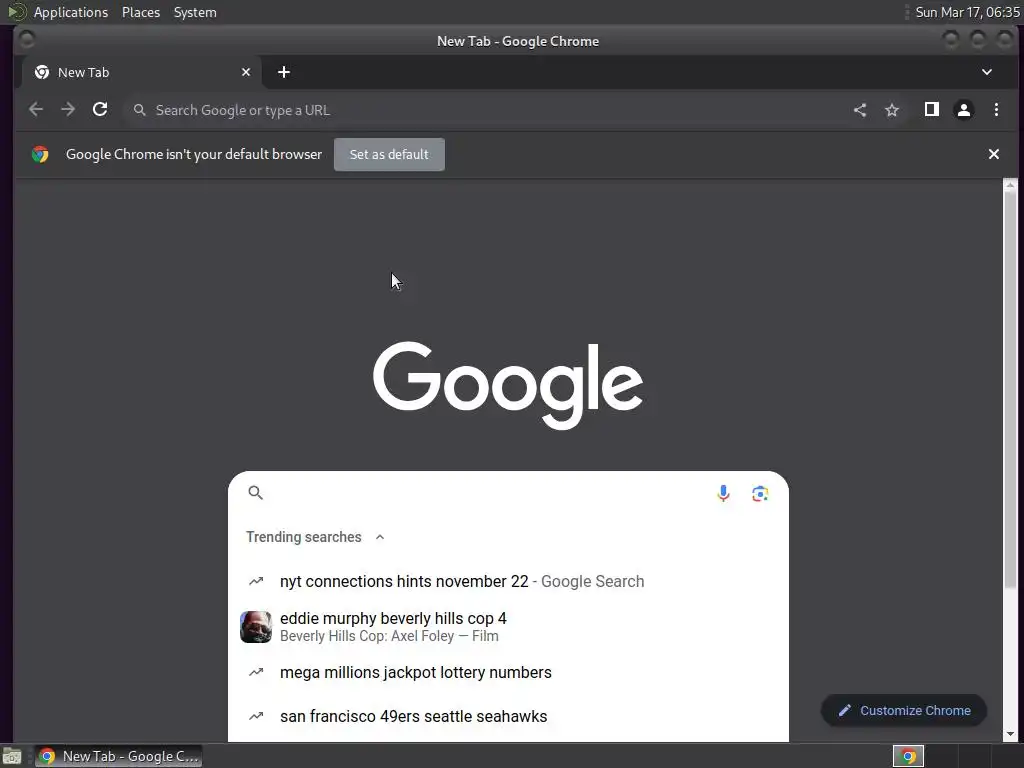Screen dimensions: 1024x768
Task: Open the Applications menu
Action: tap(71, 12)
